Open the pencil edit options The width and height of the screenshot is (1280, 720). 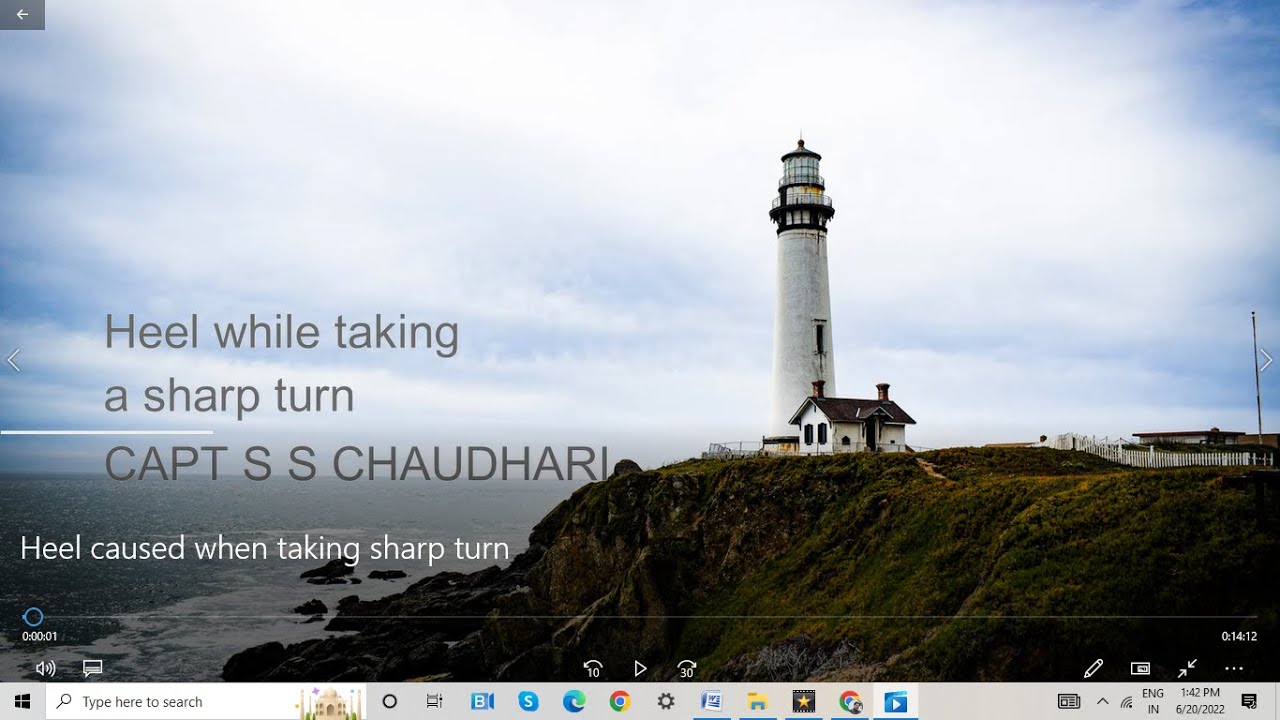click(x=1093, y=668)
